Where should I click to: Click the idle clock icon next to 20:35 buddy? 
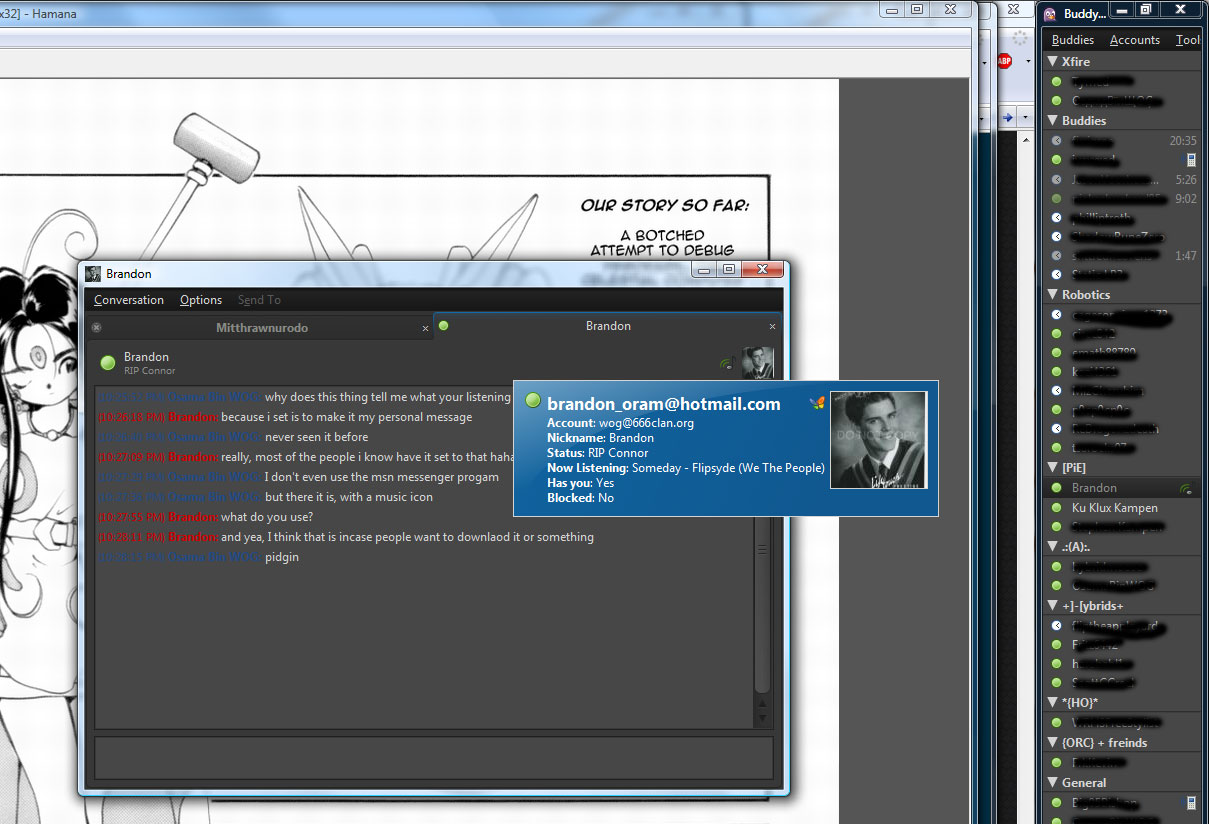click(1057, 141)
